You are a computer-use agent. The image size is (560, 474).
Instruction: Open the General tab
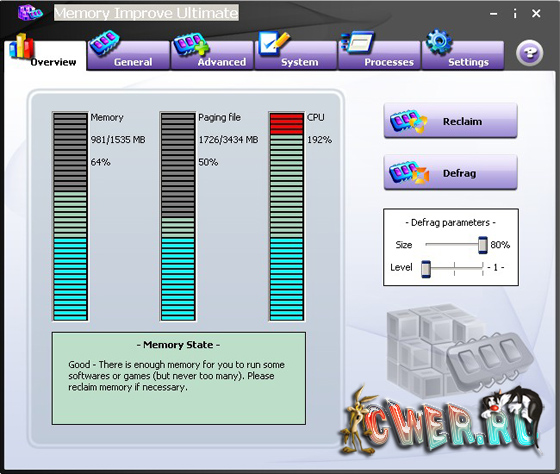click(128, 56)
